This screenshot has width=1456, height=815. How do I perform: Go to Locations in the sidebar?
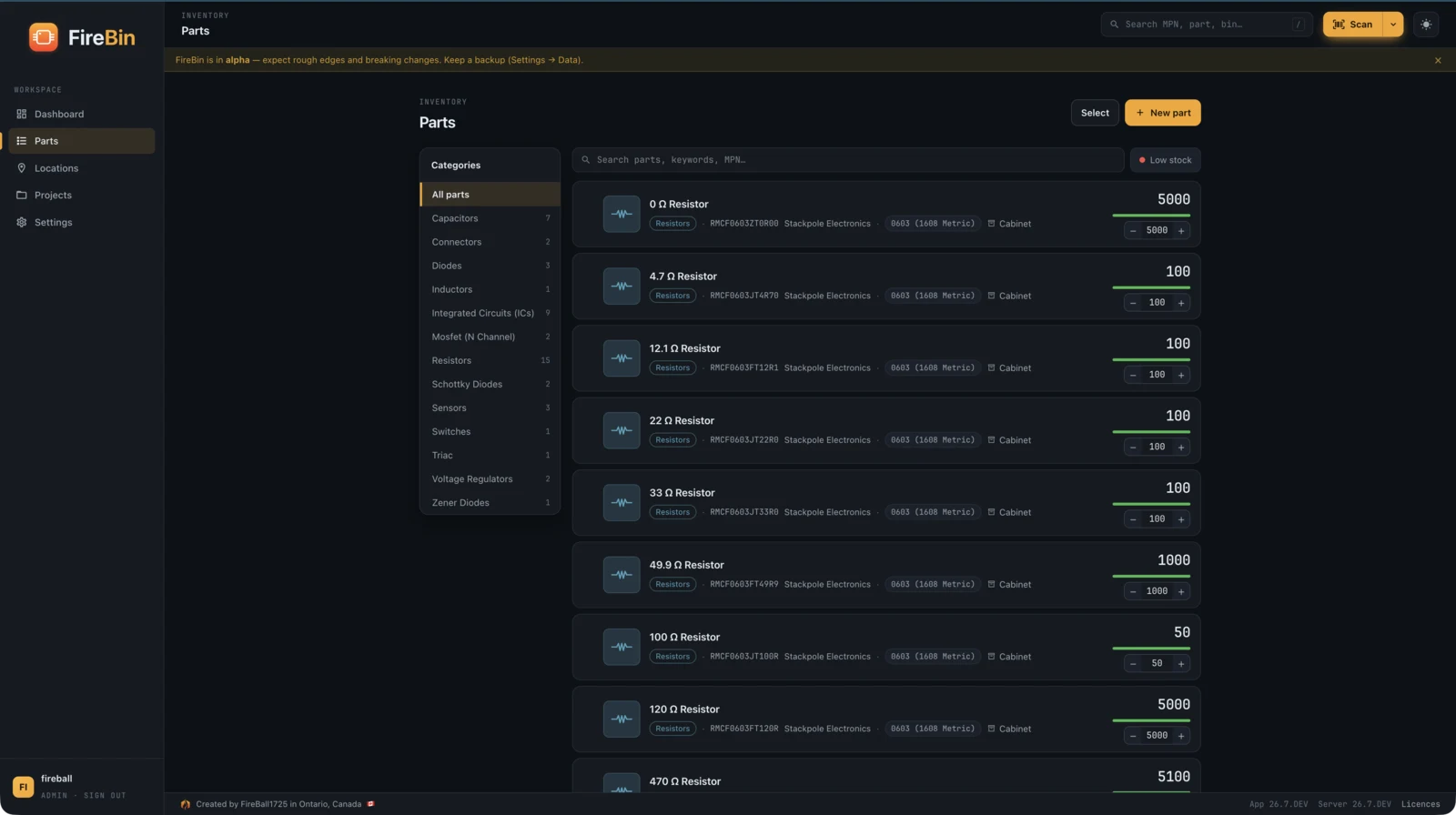(x=82, y=168)
